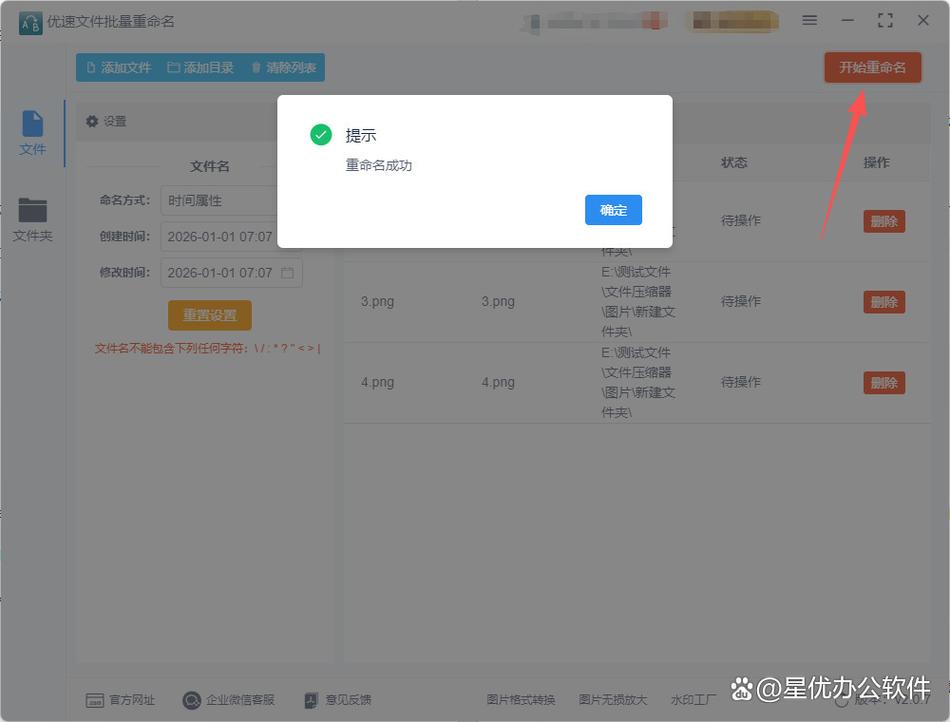
Task: Click the file name invalid character warning text
Action: 207,348
